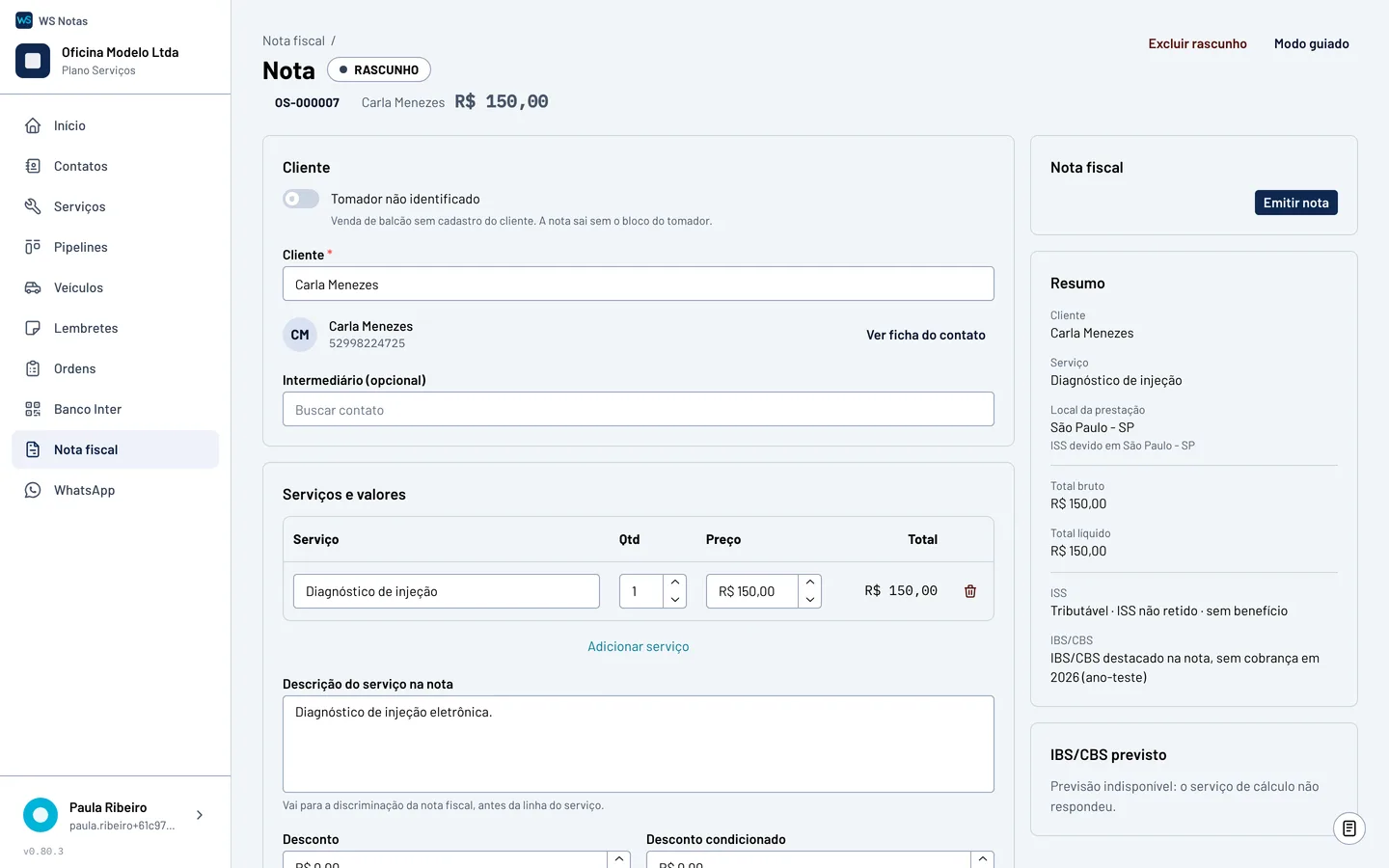Image resolution: width=1389 pixels, height=868 pixels.
Task: Click the Descrição do serviço na nota textarea
Action: pos(639,744)
